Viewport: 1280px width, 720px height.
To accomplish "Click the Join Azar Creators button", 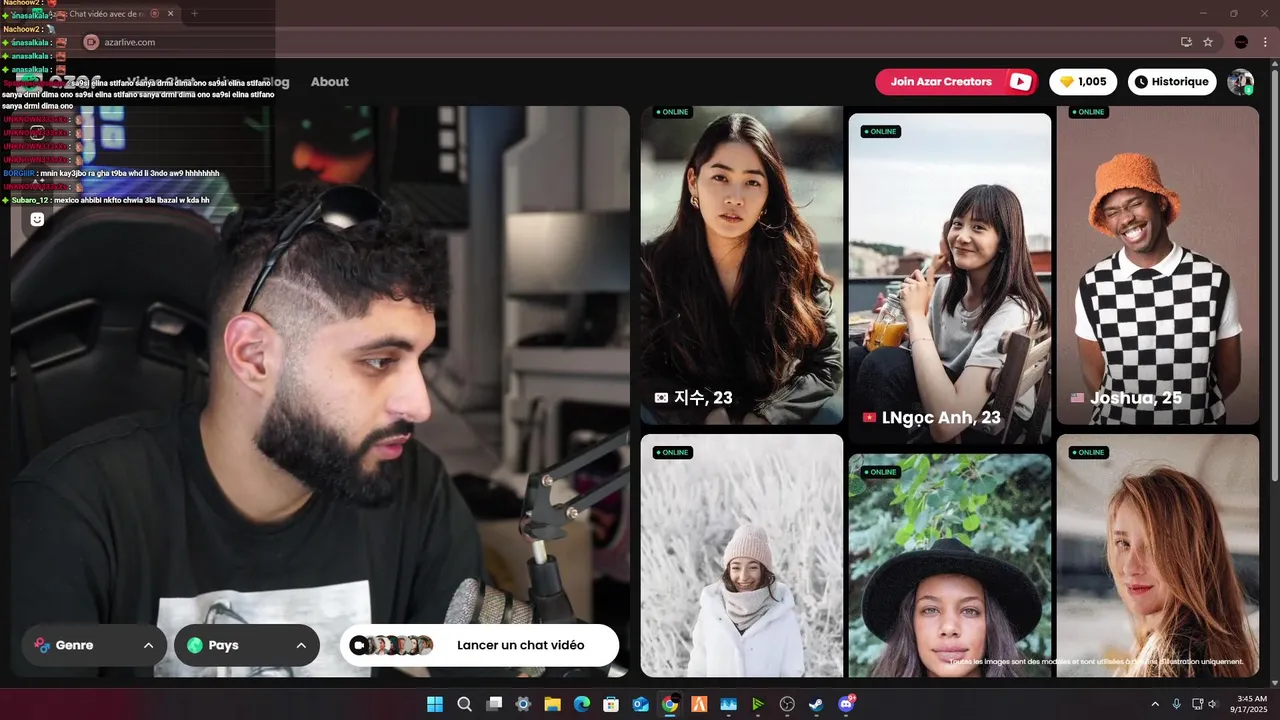I will [957, 82].
